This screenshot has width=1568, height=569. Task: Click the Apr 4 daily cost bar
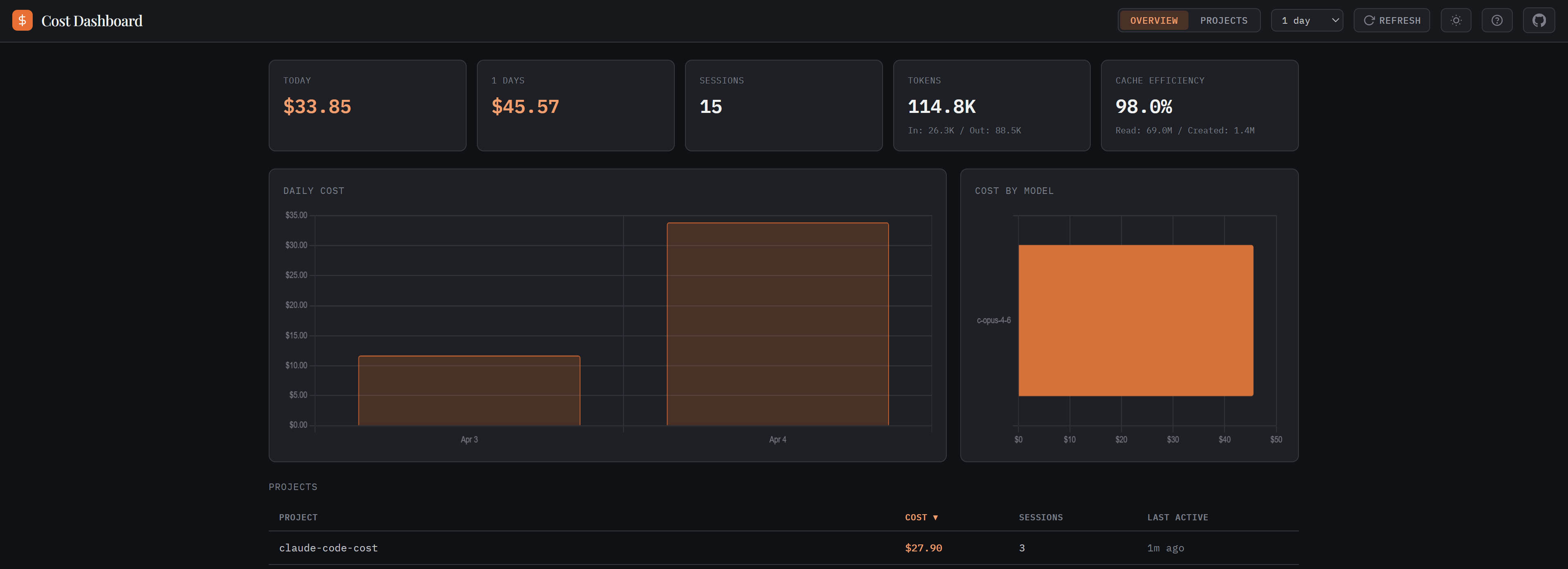(777, 324)
